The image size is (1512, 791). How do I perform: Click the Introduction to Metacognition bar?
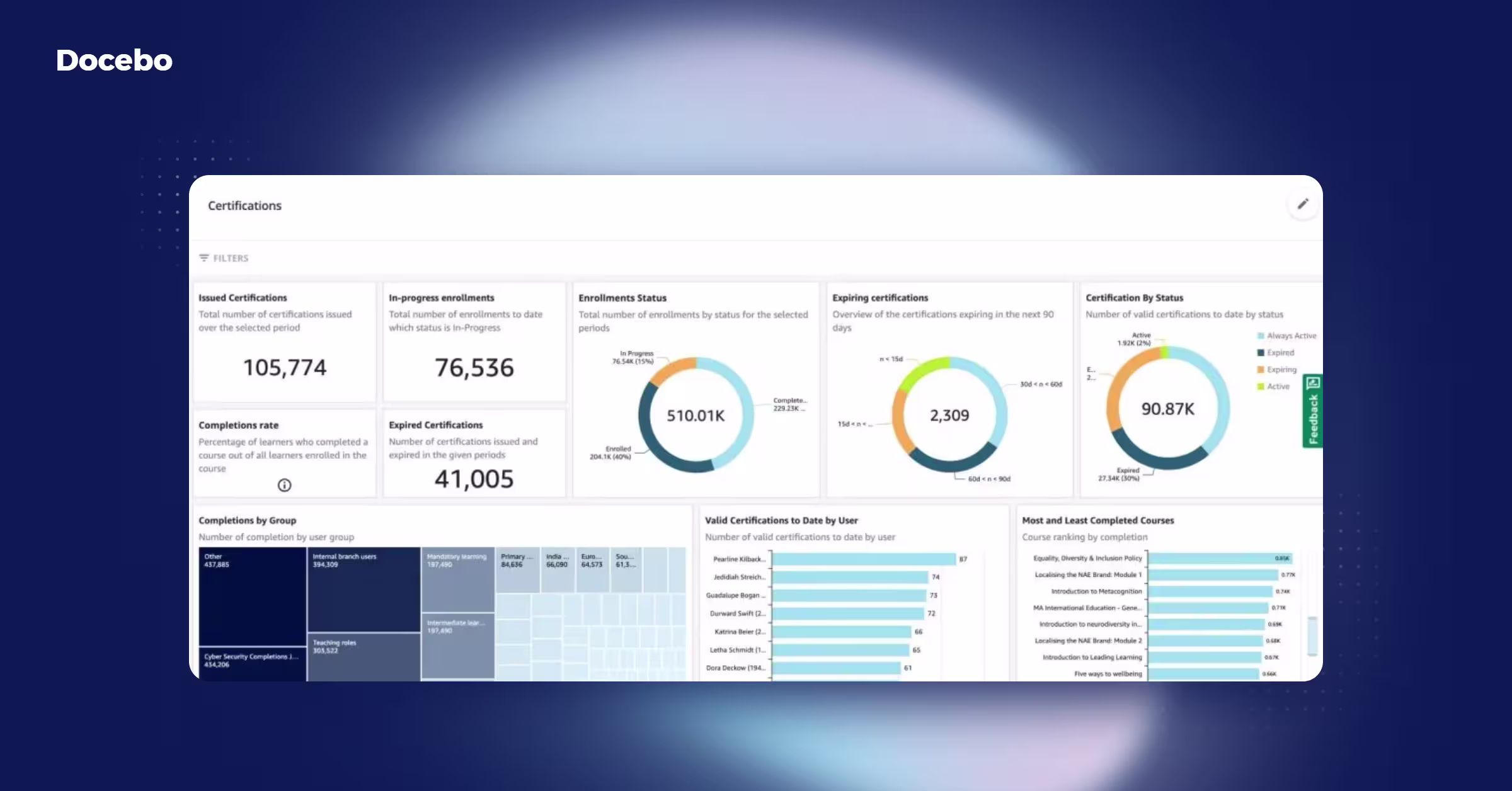tap(1211, 591)
